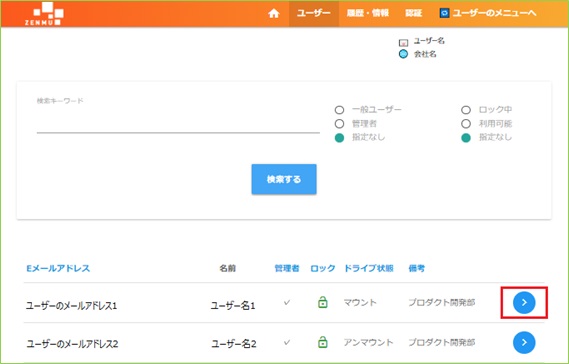Select the 利用可能 radio button
Image resolution: width=569 pixels, height=364 pixels.
point(466,124)
